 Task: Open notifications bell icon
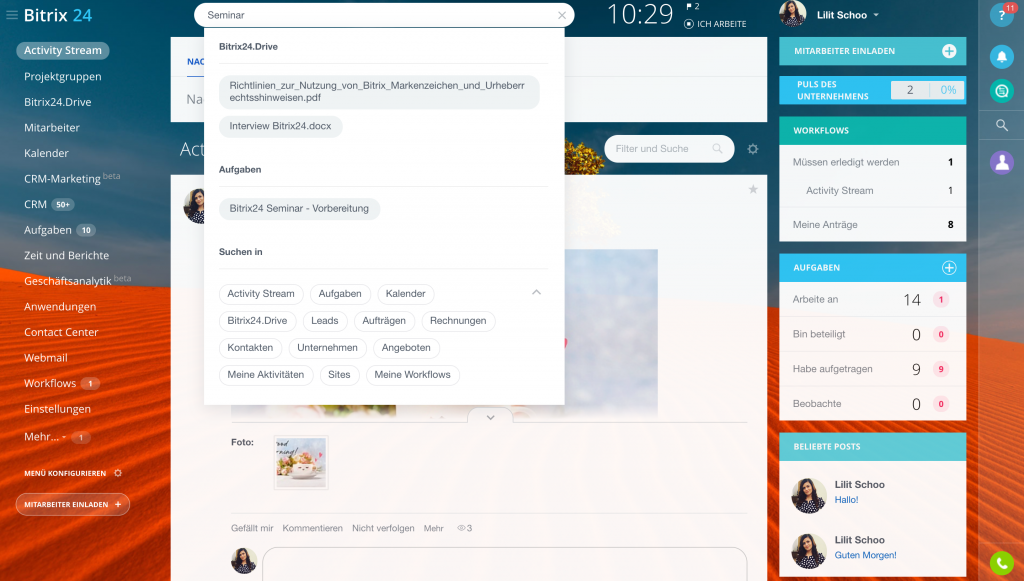(x=1002, y=57)
